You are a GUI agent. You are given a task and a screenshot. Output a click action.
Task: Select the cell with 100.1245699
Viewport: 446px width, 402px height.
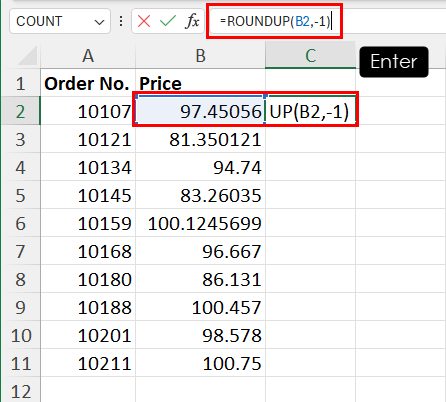(x=200, y=223)
